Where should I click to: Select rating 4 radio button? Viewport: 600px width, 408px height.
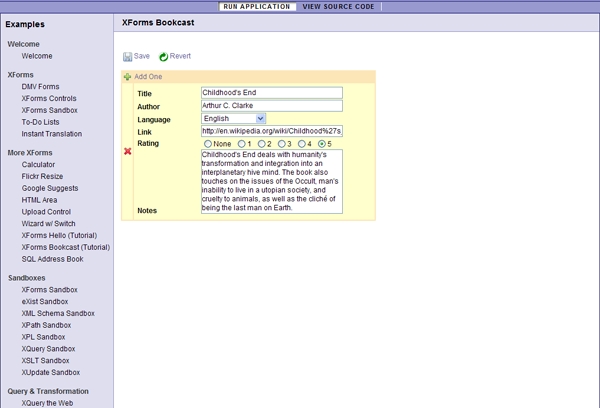pos(302,144)
